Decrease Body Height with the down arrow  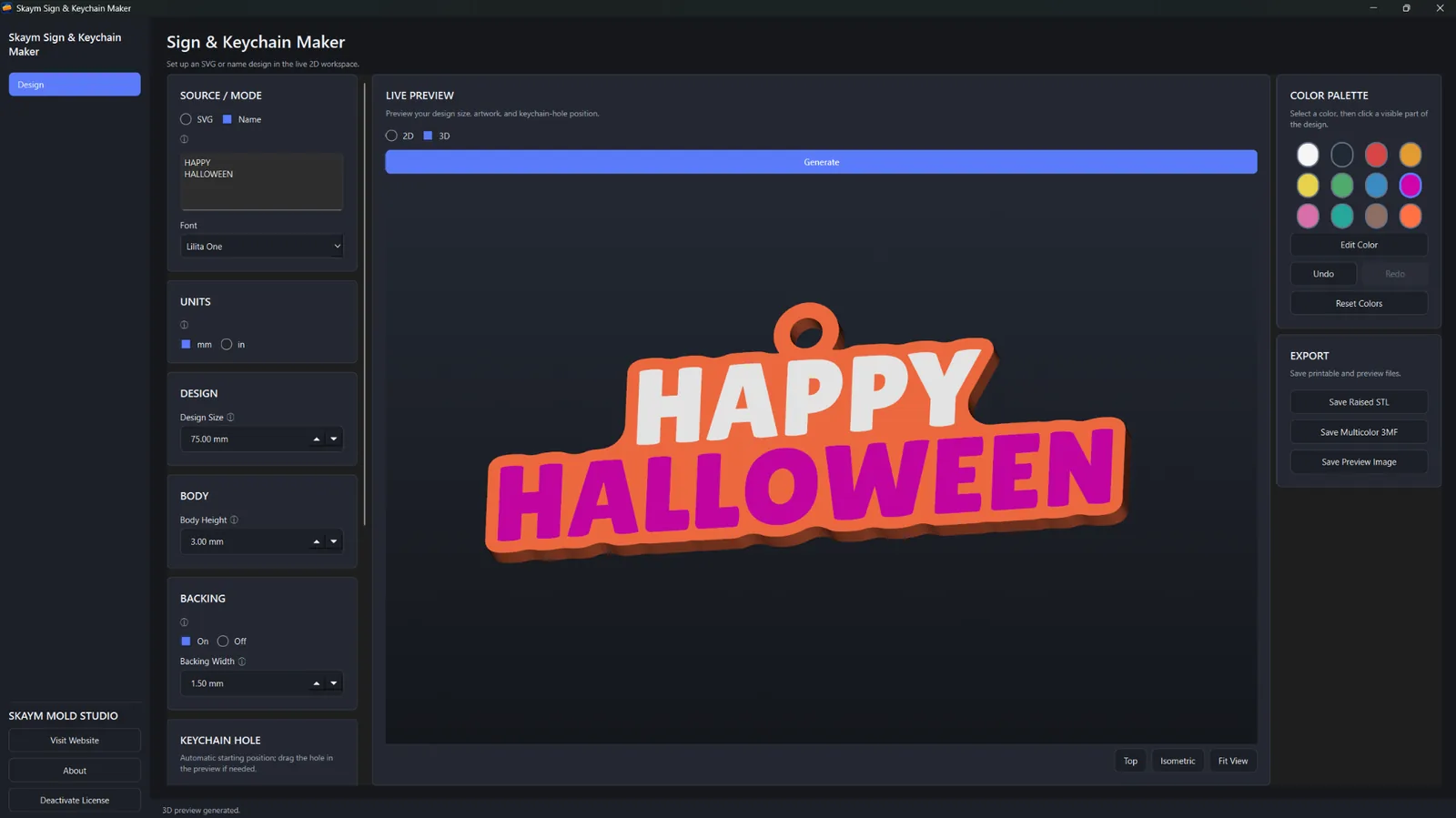coord(334,542)
